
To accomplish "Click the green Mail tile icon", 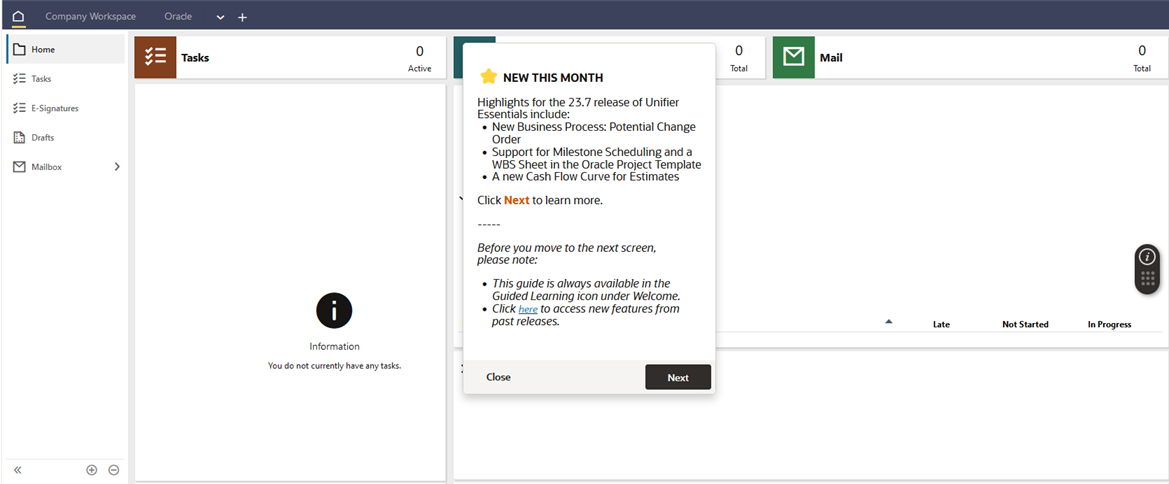I will pos(793,57).
